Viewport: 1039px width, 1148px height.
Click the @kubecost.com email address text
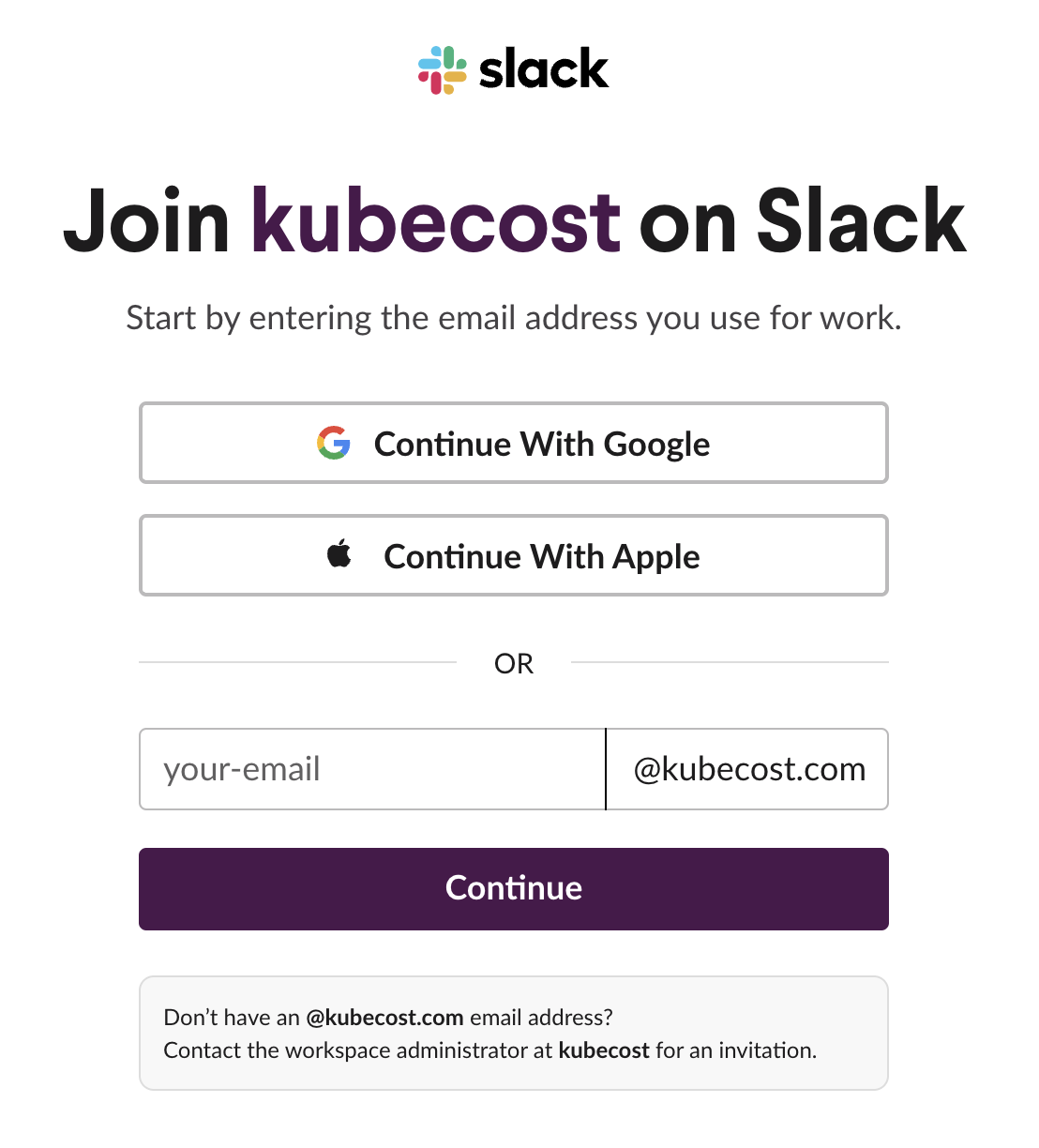pos(384,1017)
